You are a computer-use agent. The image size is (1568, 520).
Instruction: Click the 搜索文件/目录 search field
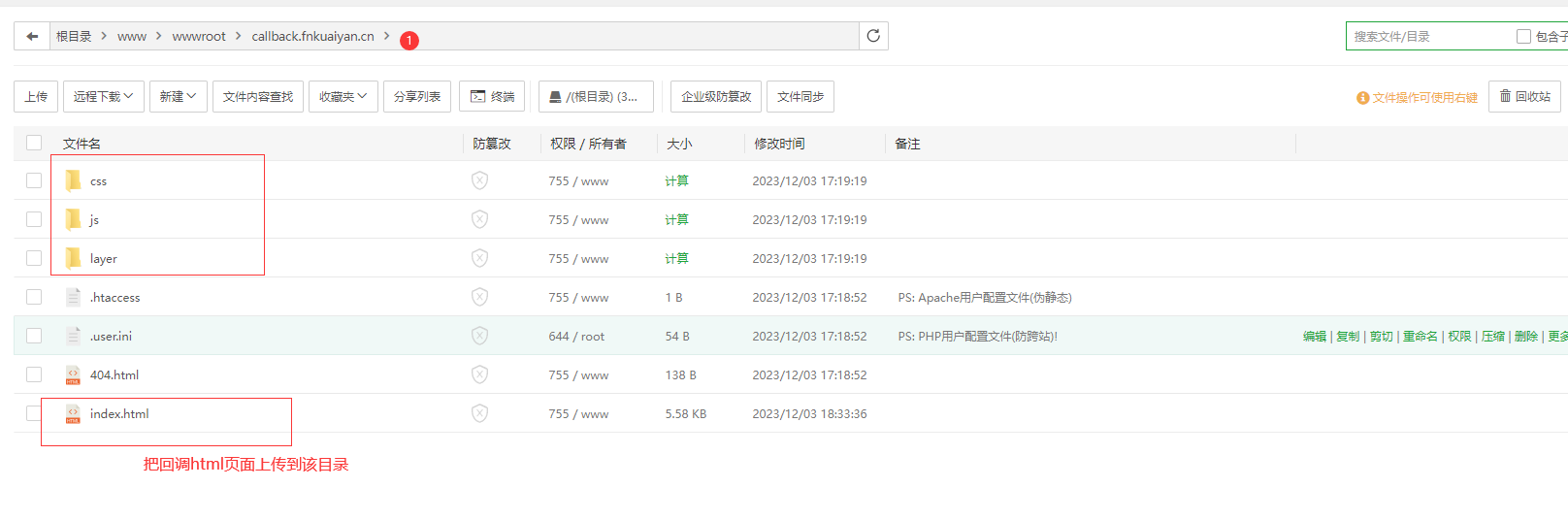tap(1428, 37)
